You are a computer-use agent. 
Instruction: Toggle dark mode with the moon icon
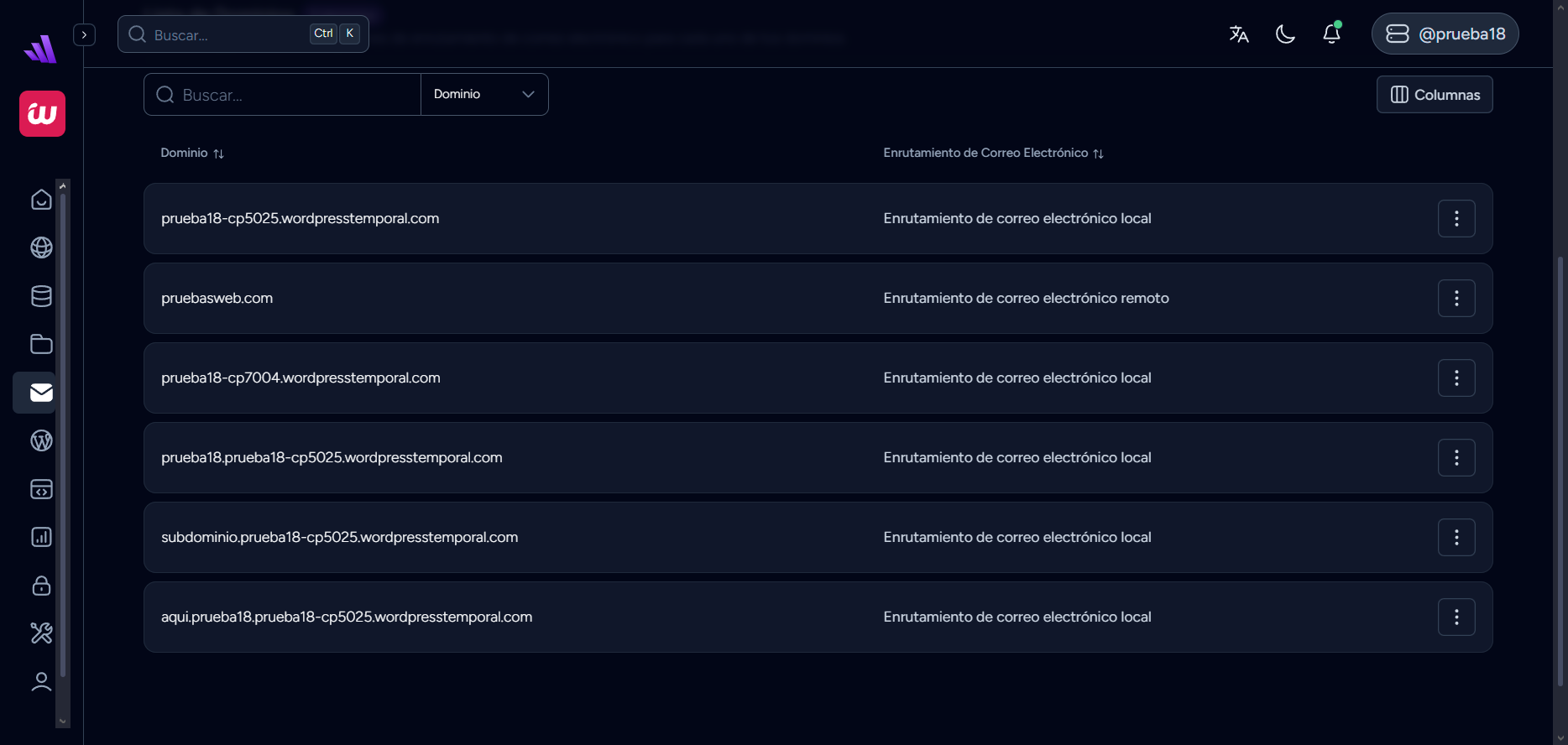coord(1285,34)
